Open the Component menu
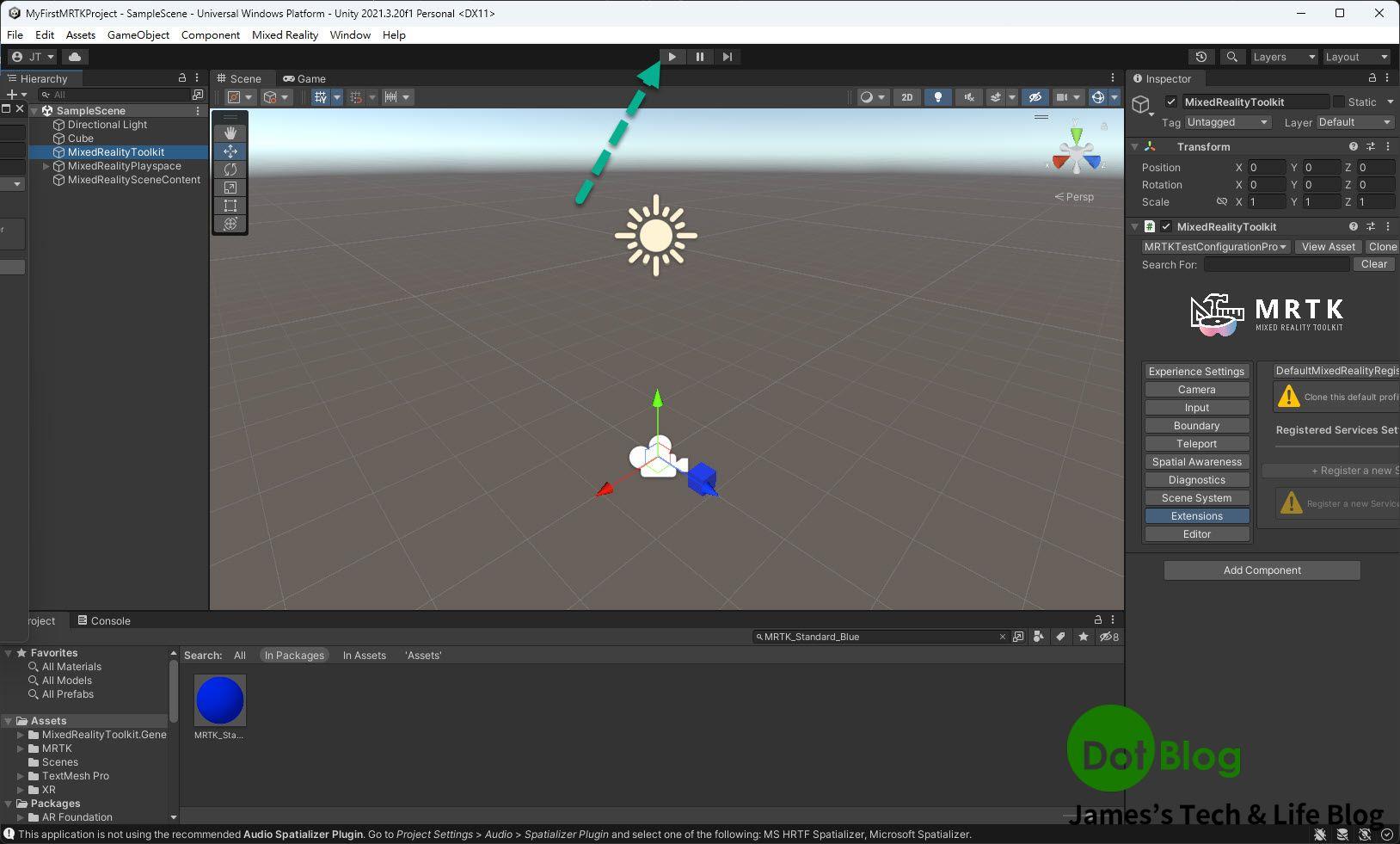The image size is (1400, 844). point(210,35)
